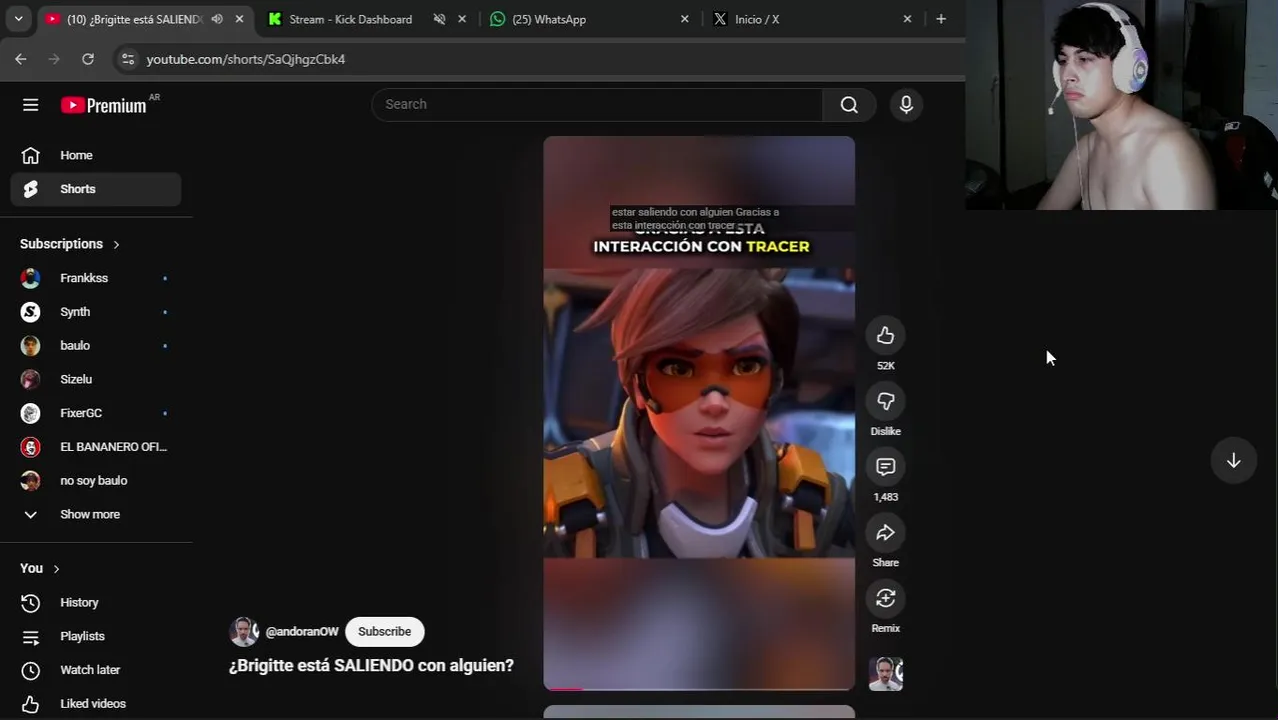Open Home in the sidebar
The image size is (1278, 720).
pos(96,155)
